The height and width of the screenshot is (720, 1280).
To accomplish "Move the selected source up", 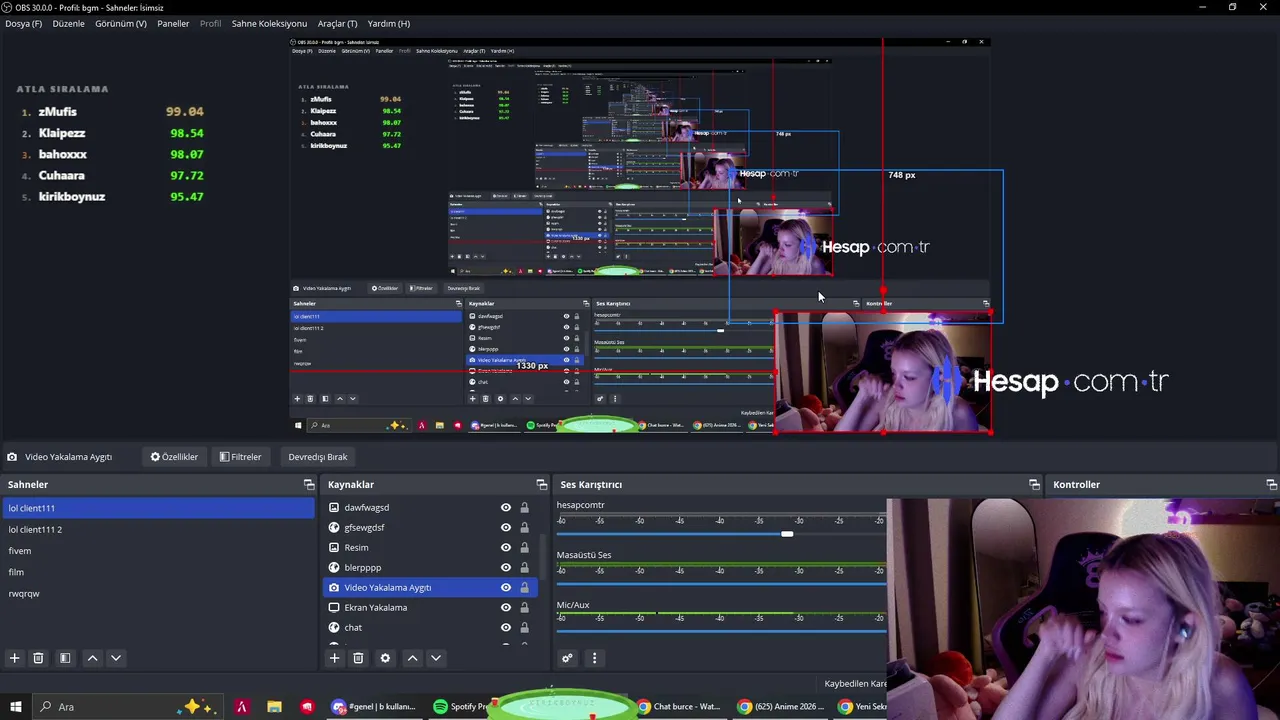I will pos(412,658).
